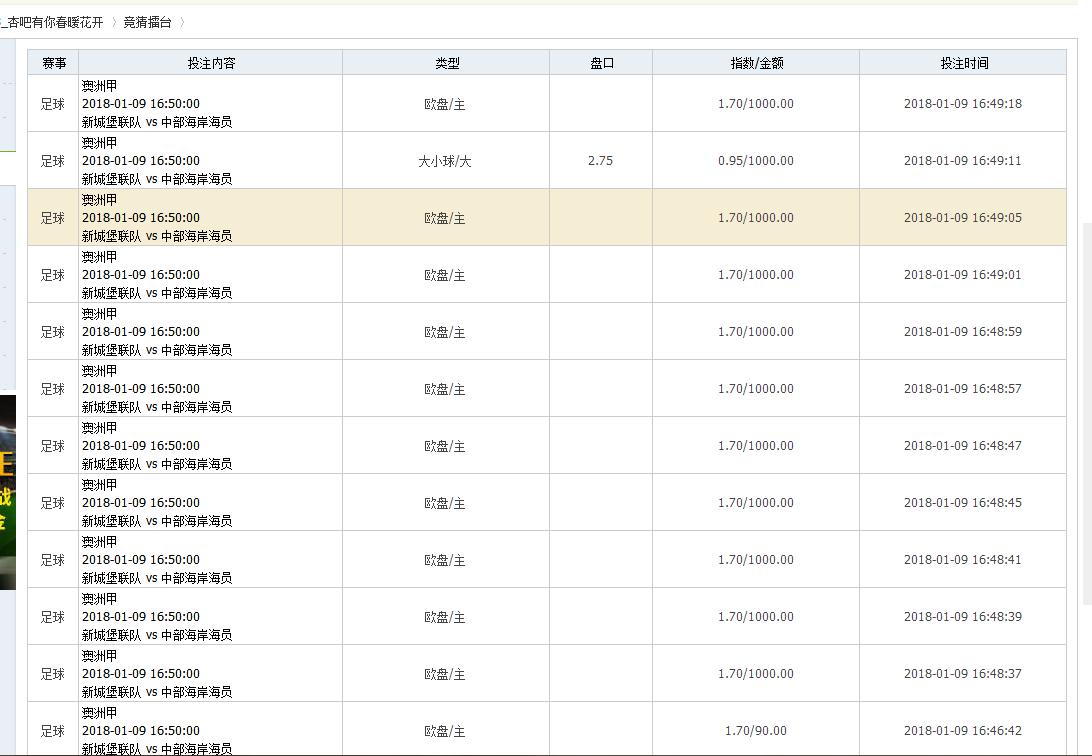
Task: Select the 投注内容 column header
Action: click(211, 63)
